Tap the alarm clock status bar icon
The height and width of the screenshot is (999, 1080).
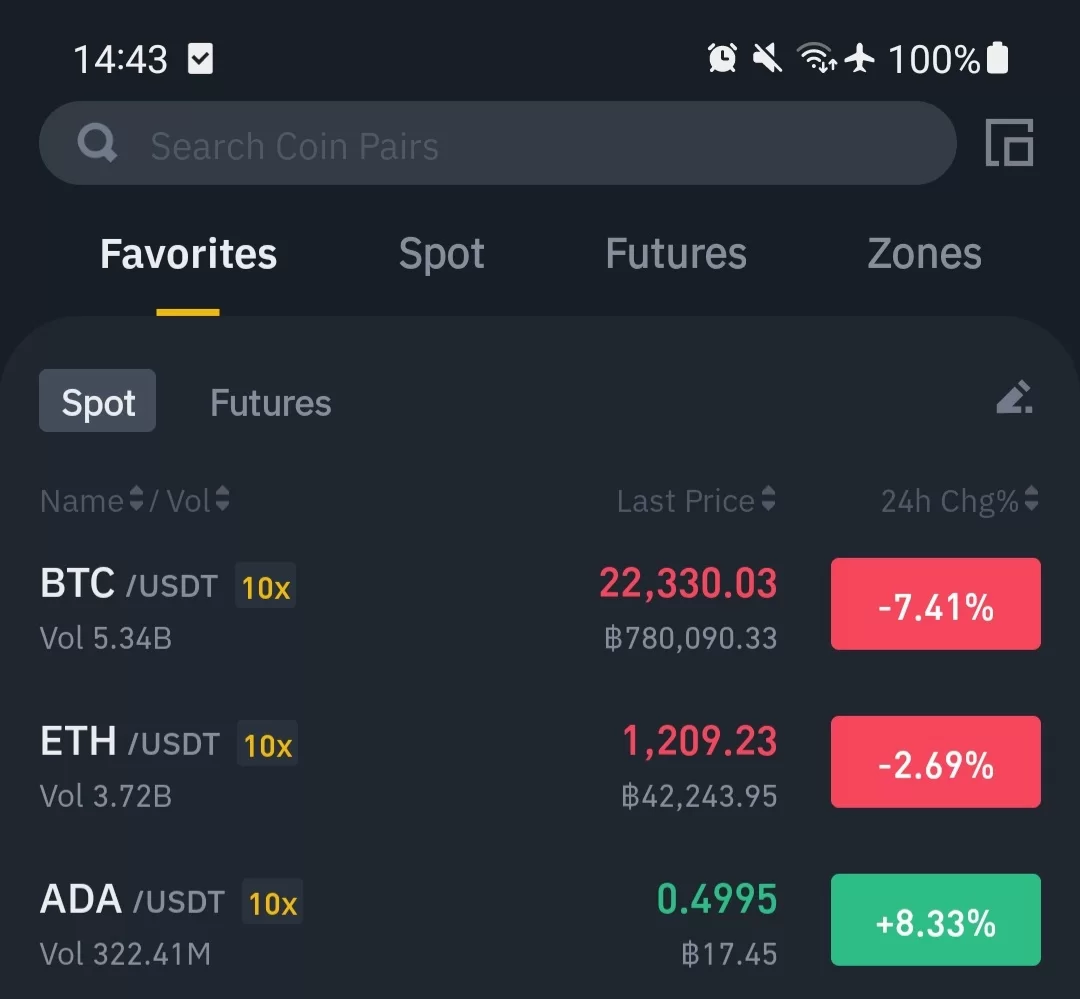pos(722,59)
